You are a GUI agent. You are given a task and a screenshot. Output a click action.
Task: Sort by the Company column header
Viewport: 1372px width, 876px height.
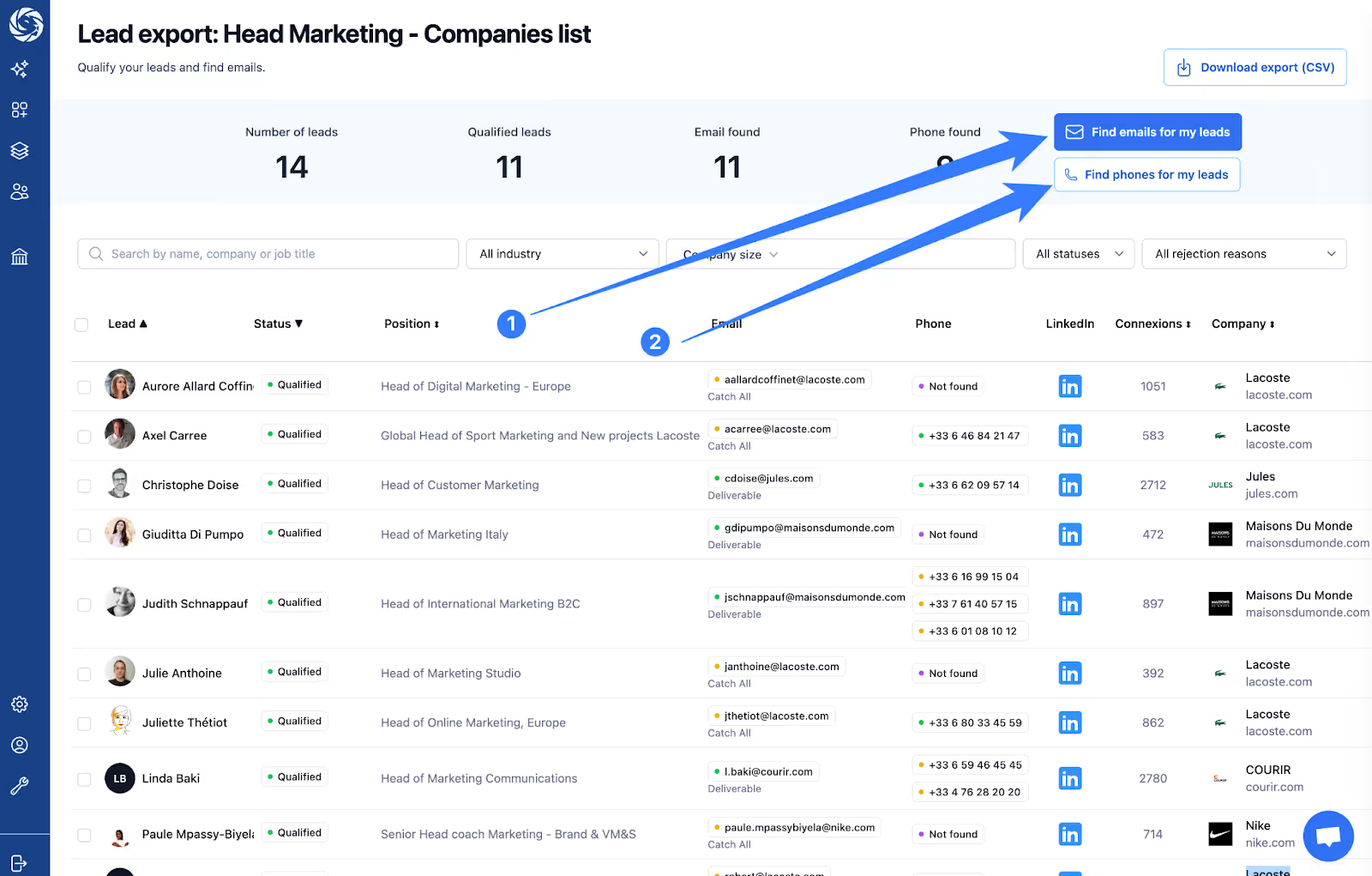(1243, 323)
